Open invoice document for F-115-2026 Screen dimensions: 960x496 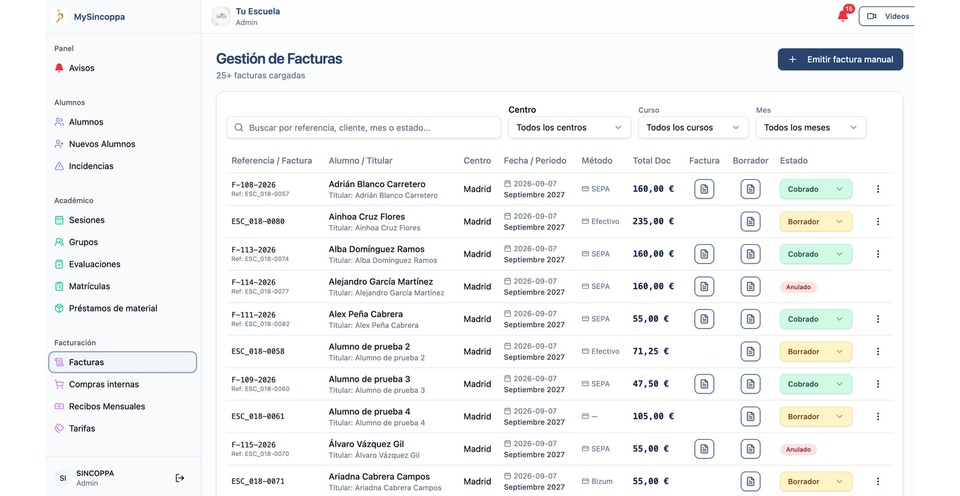click(x=704, y=449)
